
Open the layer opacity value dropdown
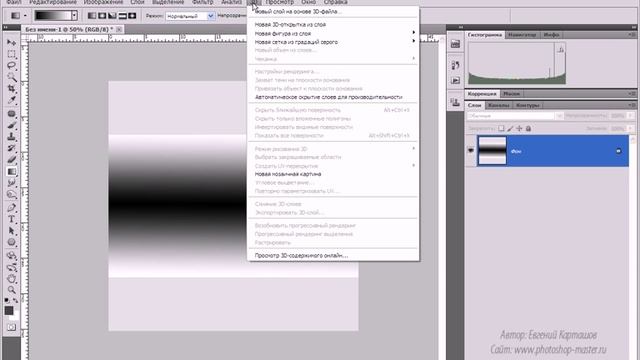631,116
